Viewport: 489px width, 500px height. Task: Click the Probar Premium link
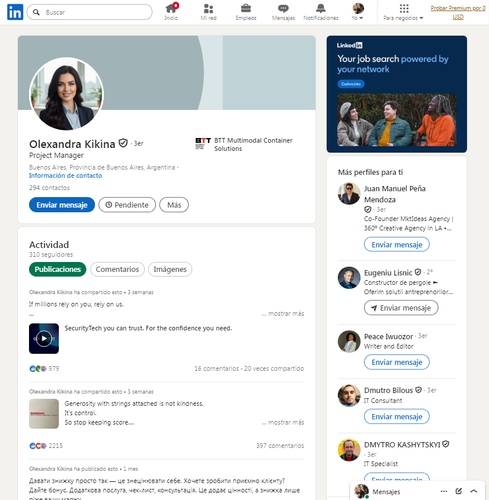point(458,12)
